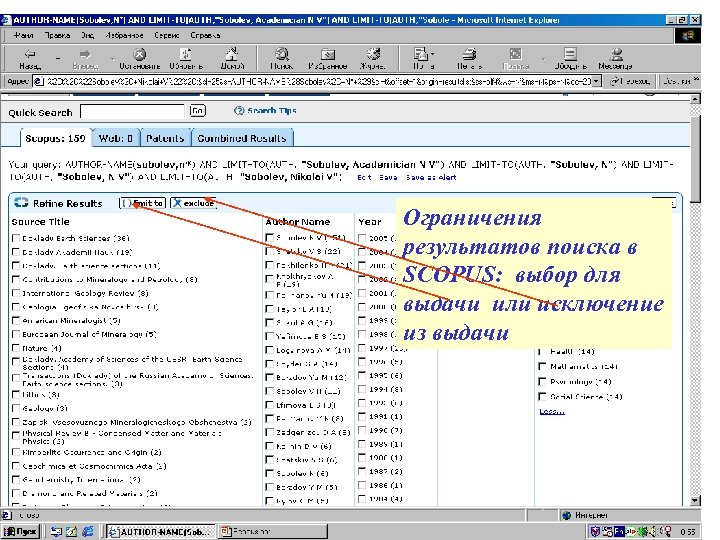
Task: Check European Journal of Mineralogy (5)
Action: click(16, 334)
